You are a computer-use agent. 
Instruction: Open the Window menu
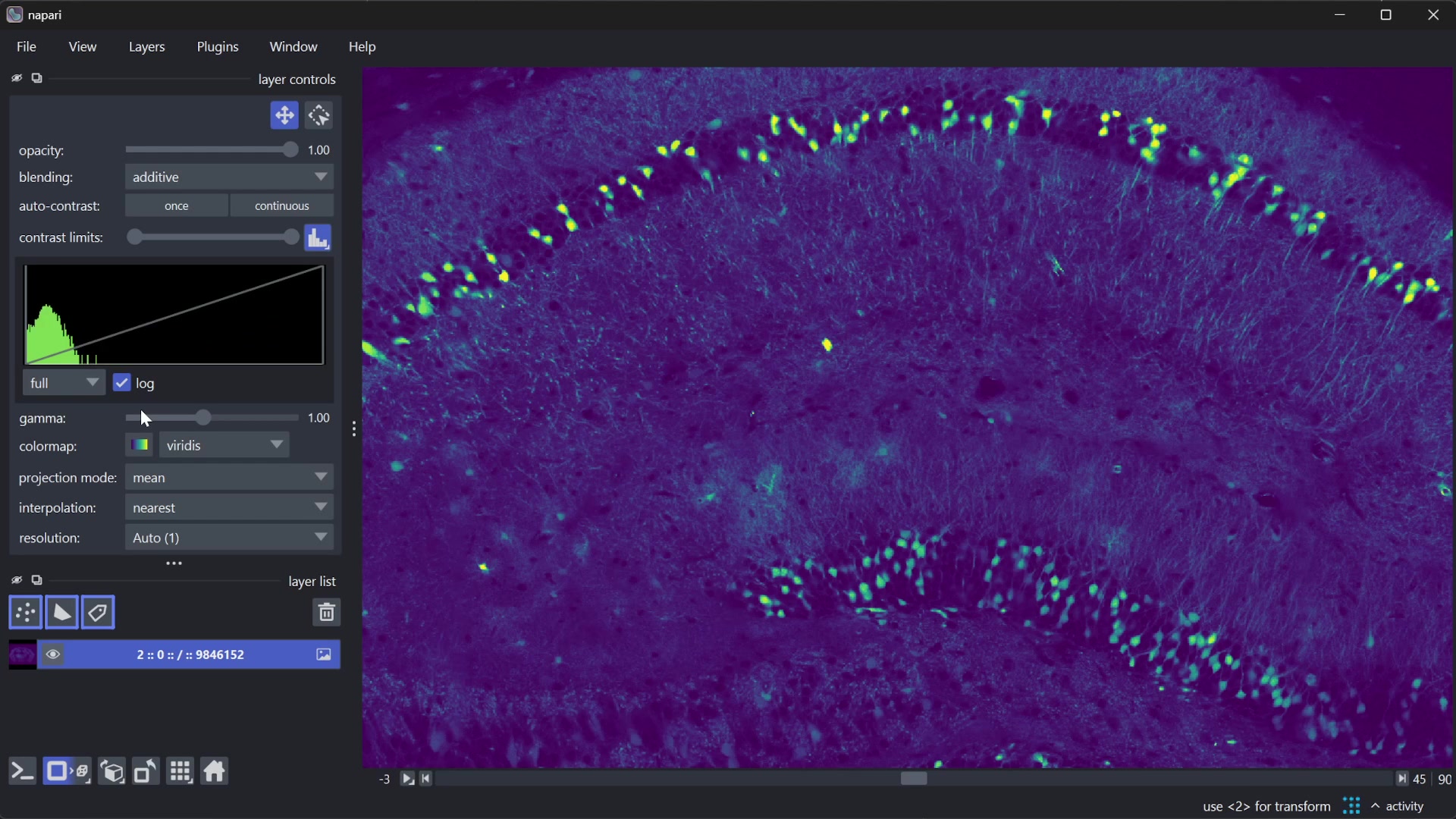[293, 47]
